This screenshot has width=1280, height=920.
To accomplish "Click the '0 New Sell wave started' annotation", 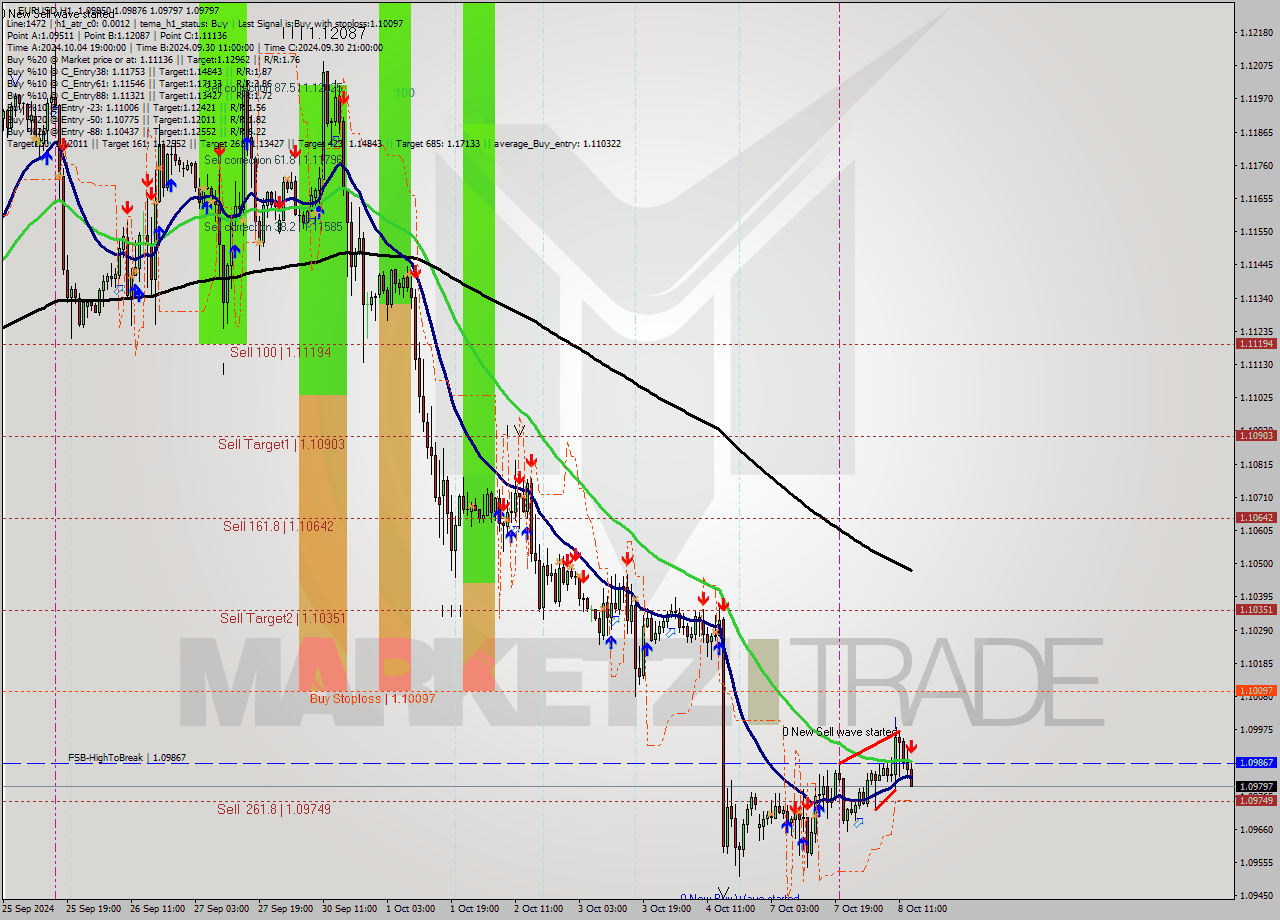I will 839,732.
